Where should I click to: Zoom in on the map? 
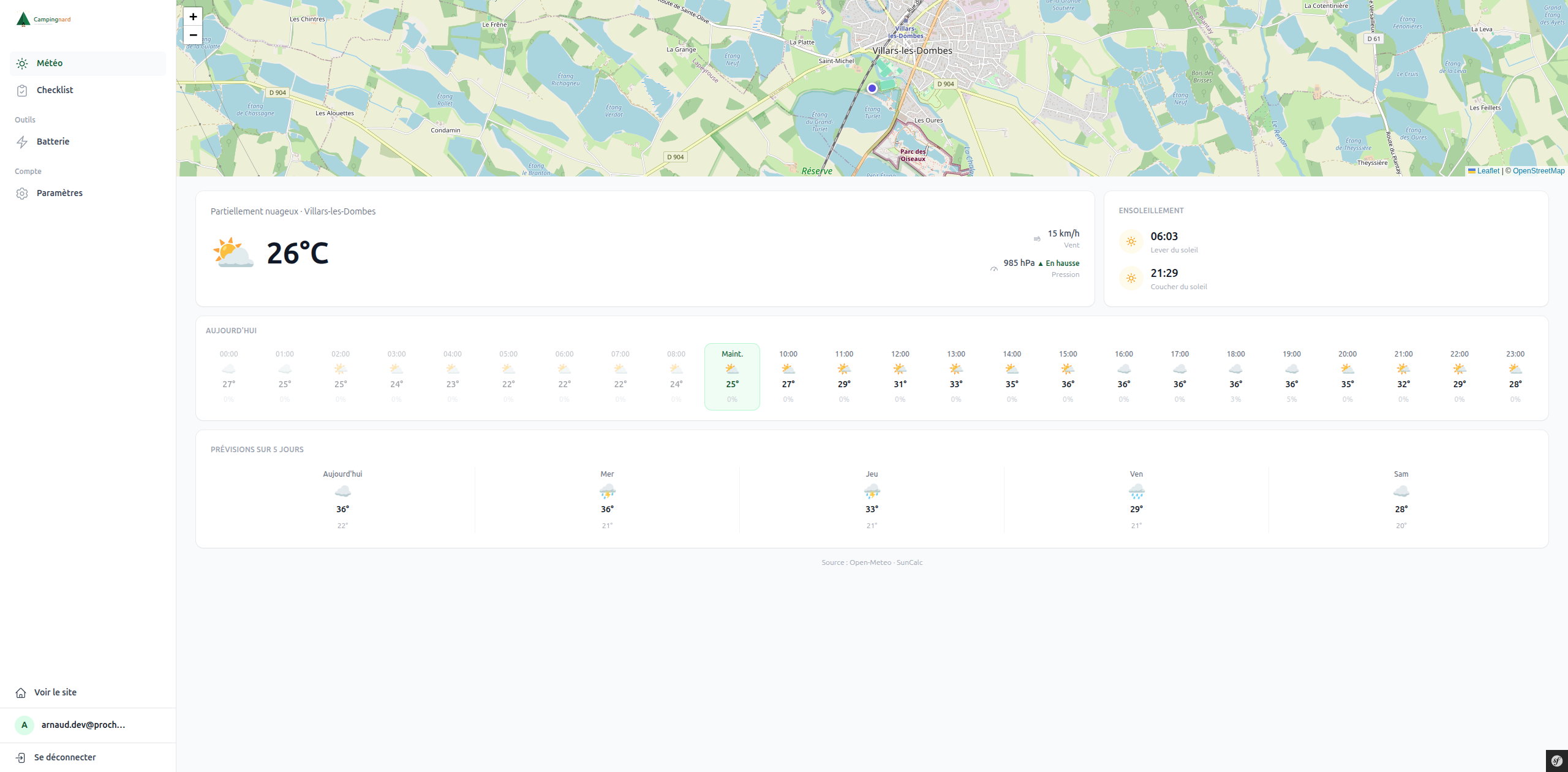click(x=193, y=17)
